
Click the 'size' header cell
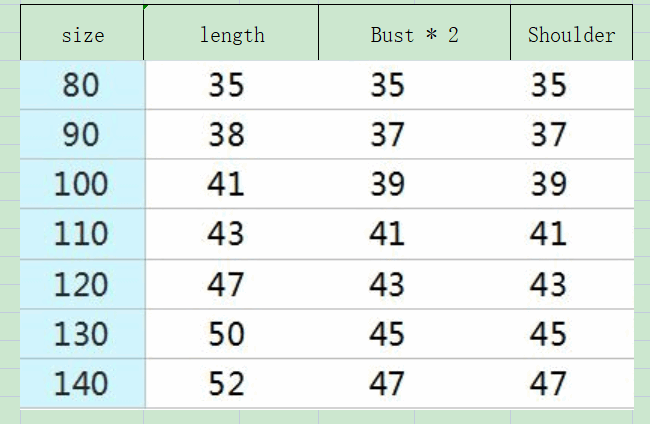click(82, 35)
